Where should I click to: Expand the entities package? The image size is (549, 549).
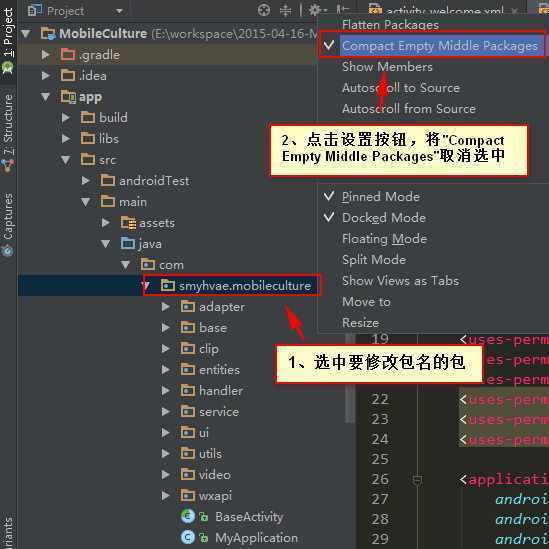click(166, 370)
